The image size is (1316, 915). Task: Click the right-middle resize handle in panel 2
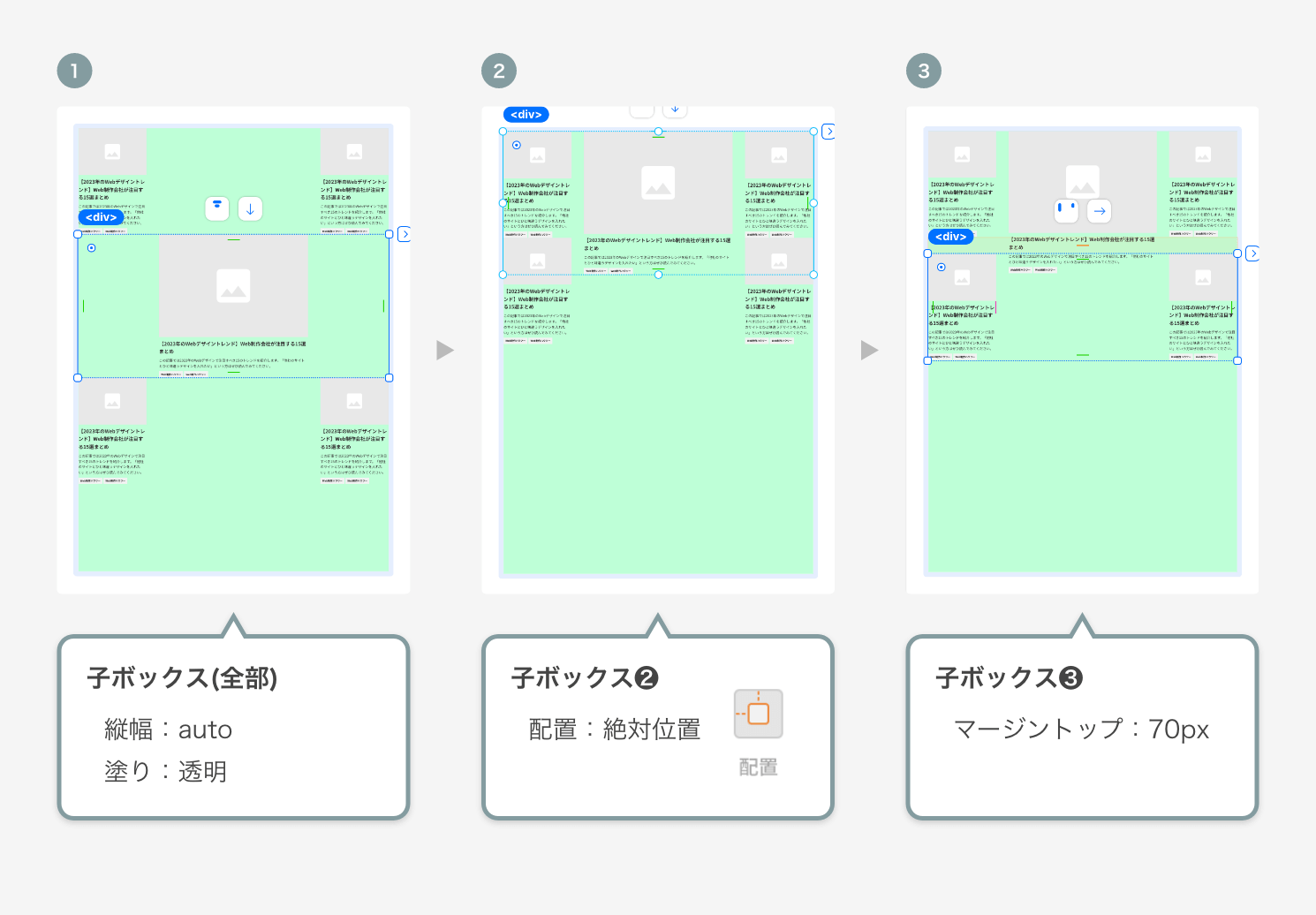coord(813,203)
